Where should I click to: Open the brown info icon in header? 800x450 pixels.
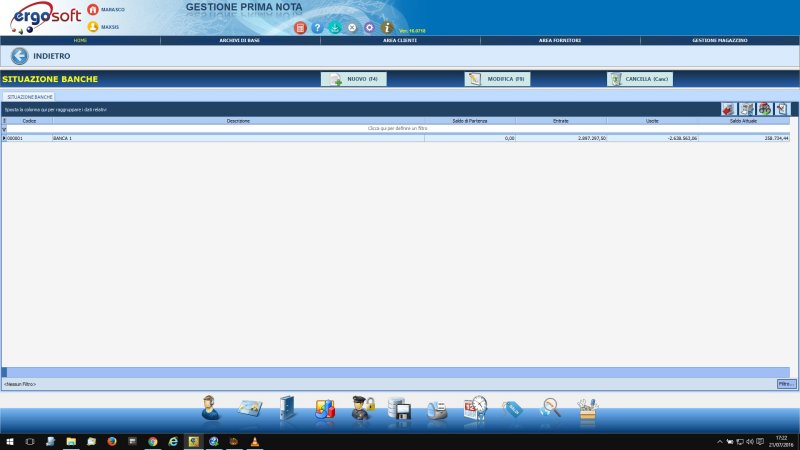[x=387, y=28]
